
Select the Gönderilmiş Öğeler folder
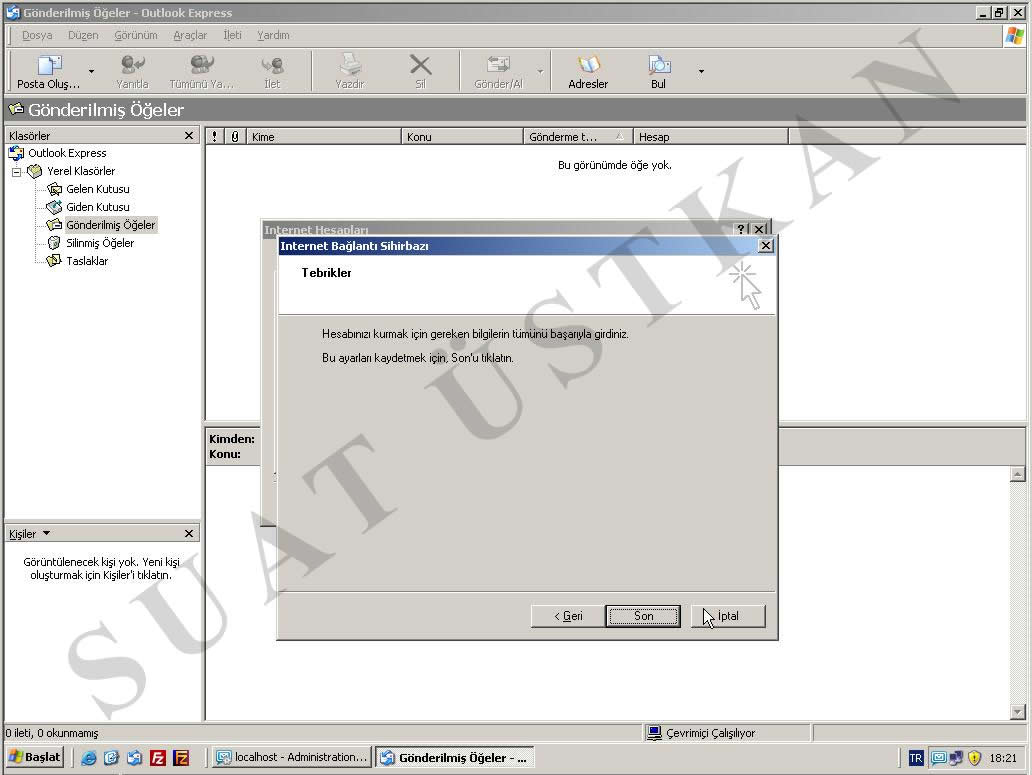tap(111, 225)
